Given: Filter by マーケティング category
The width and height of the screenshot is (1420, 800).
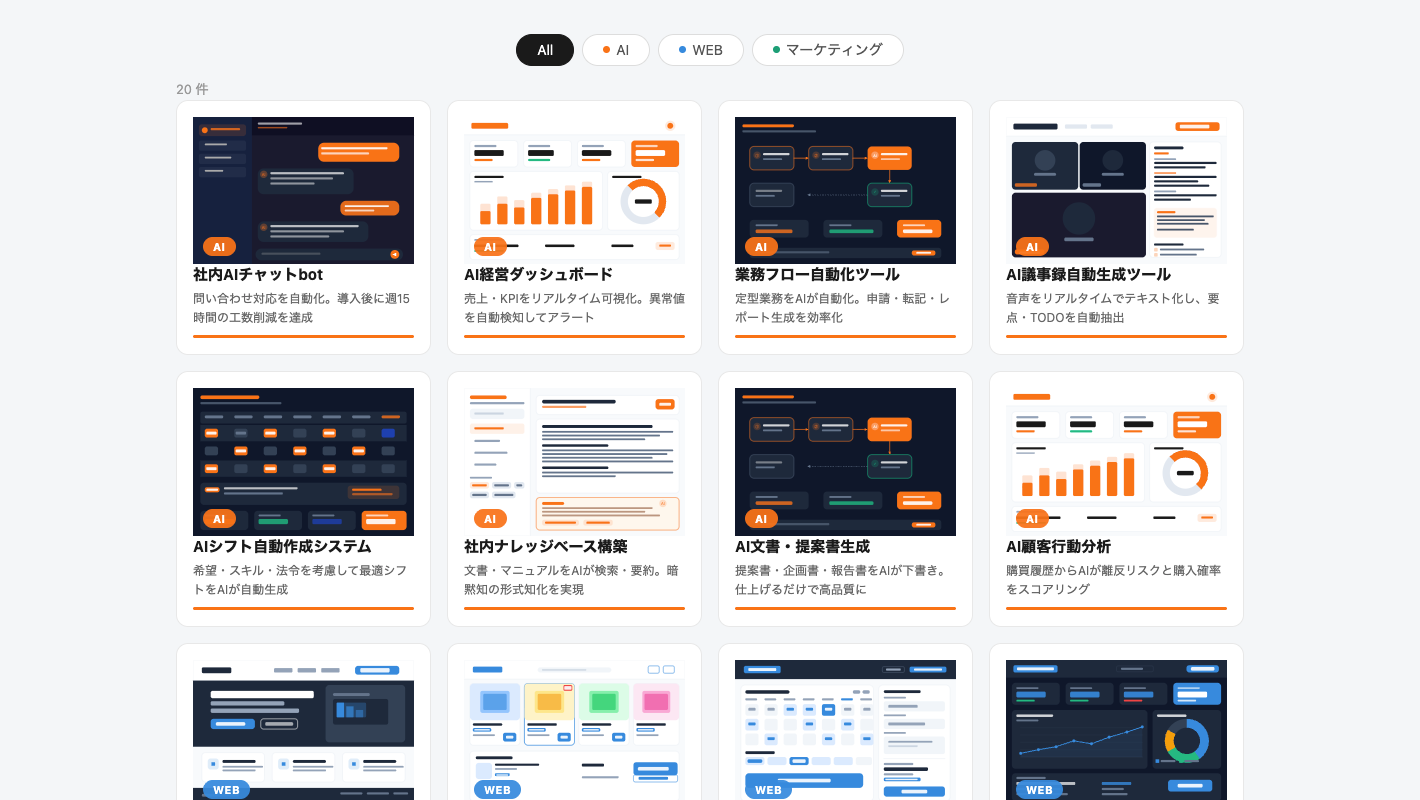Looking at the screenshot, I should point(828,50).
